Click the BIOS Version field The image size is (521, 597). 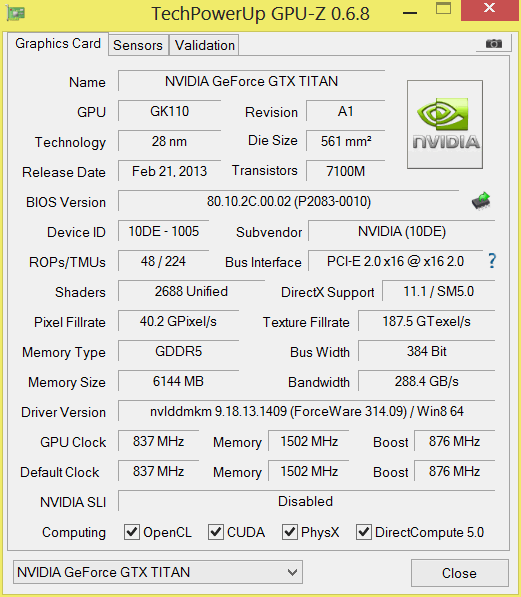click(x=289, y=201)
